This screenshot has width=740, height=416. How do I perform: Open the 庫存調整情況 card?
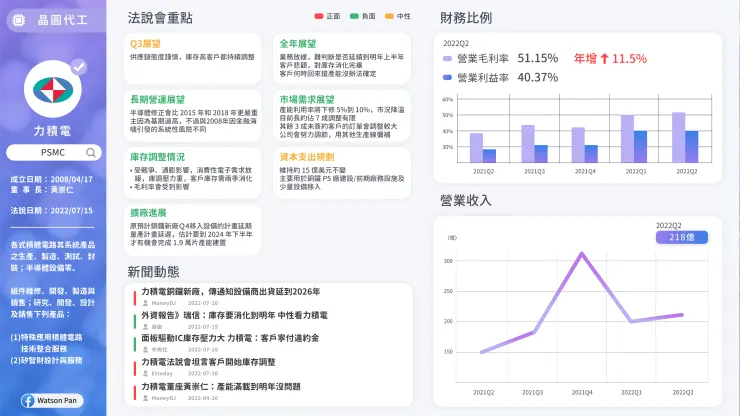point(193,173)
